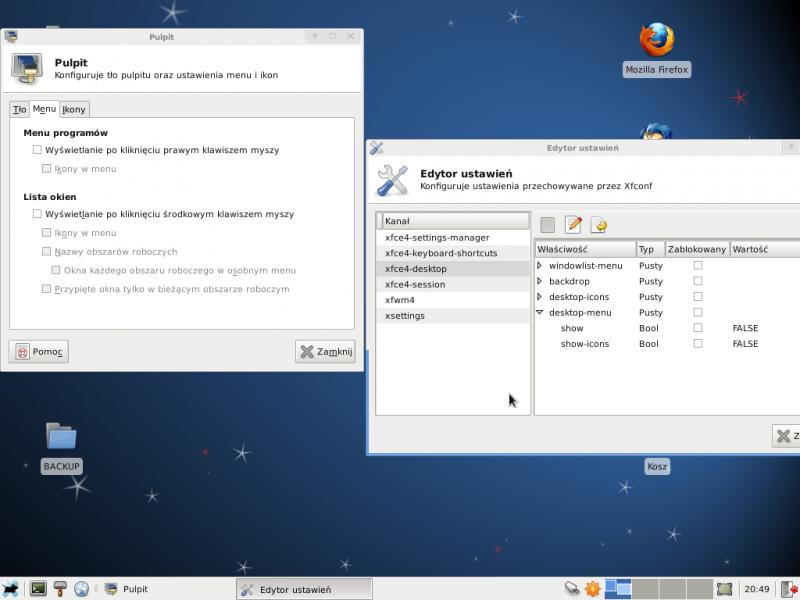
Task: Click the edit property pencil icon
Action: 573,225
